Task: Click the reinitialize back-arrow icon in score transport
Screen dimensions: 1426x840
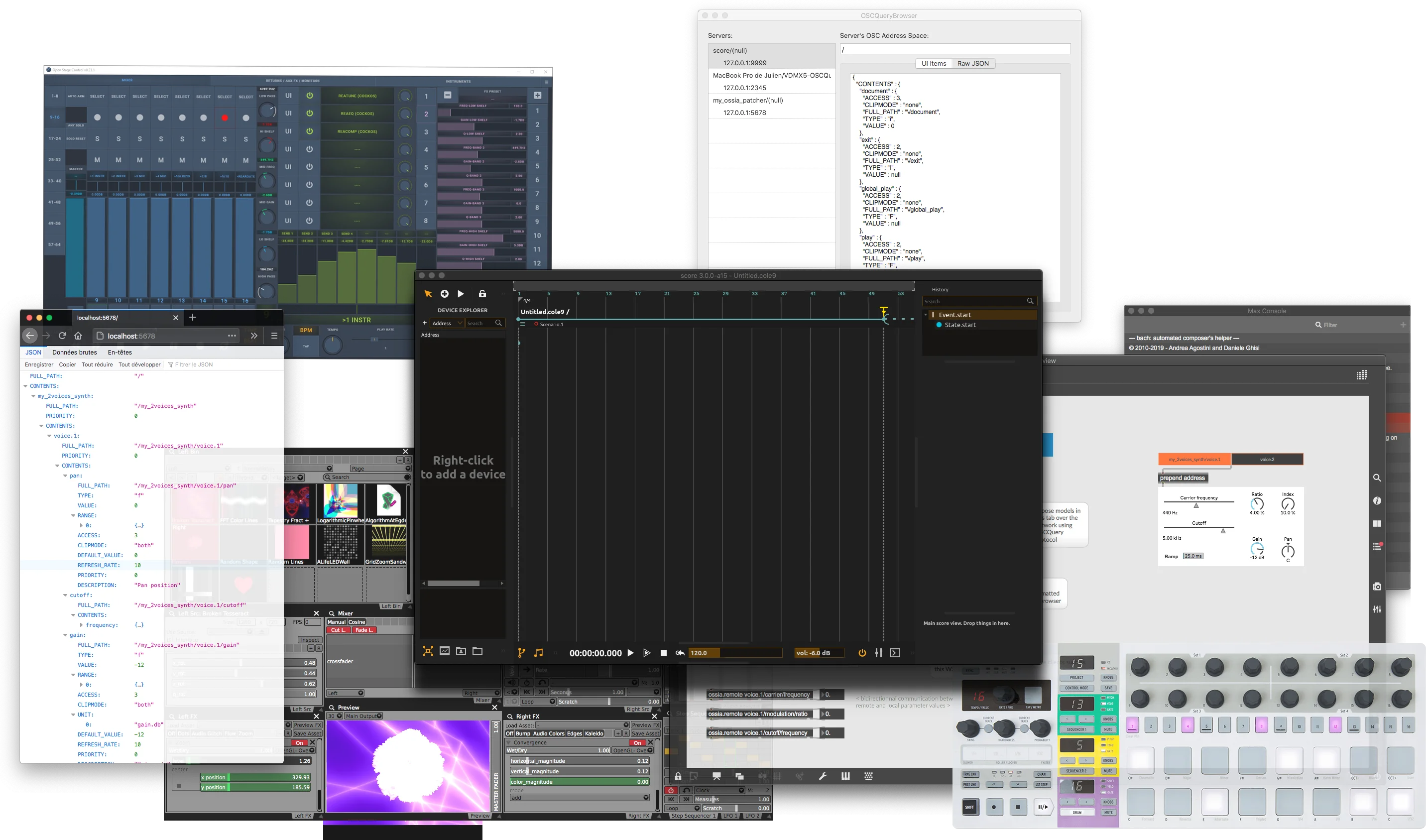Action: point(680,653)
